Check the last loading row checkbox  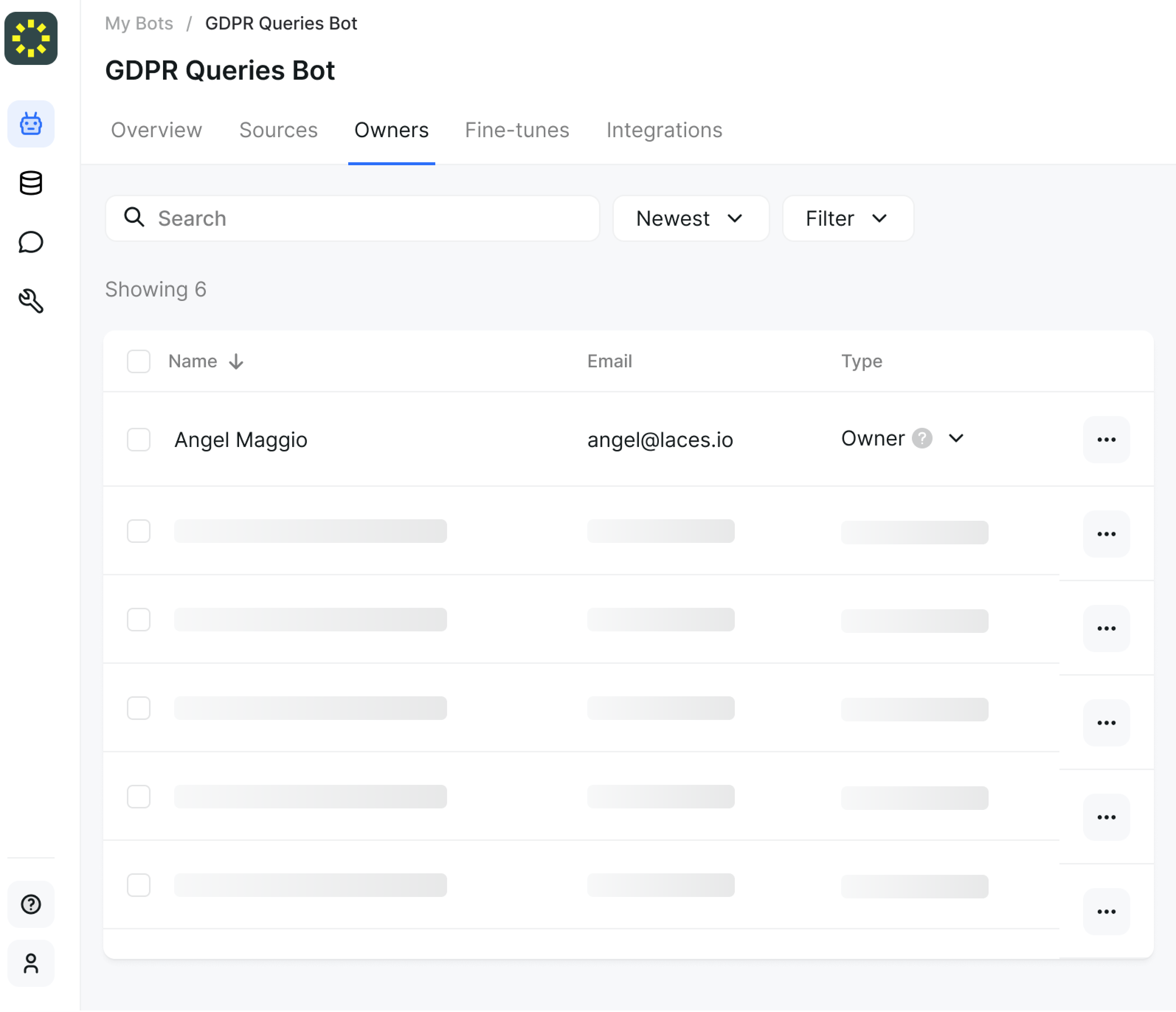point(138,885)
